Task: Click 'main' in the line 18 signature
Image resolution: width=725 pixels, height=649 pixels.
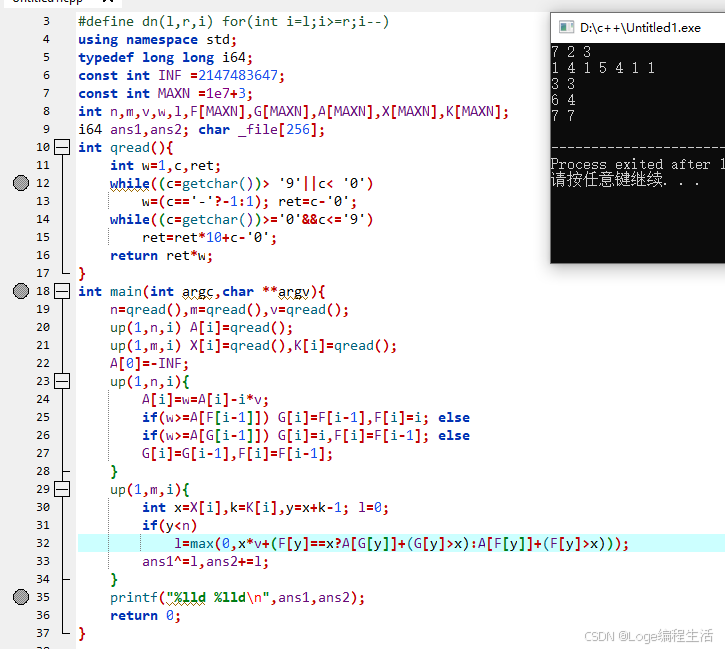Action: click(126, 292)
